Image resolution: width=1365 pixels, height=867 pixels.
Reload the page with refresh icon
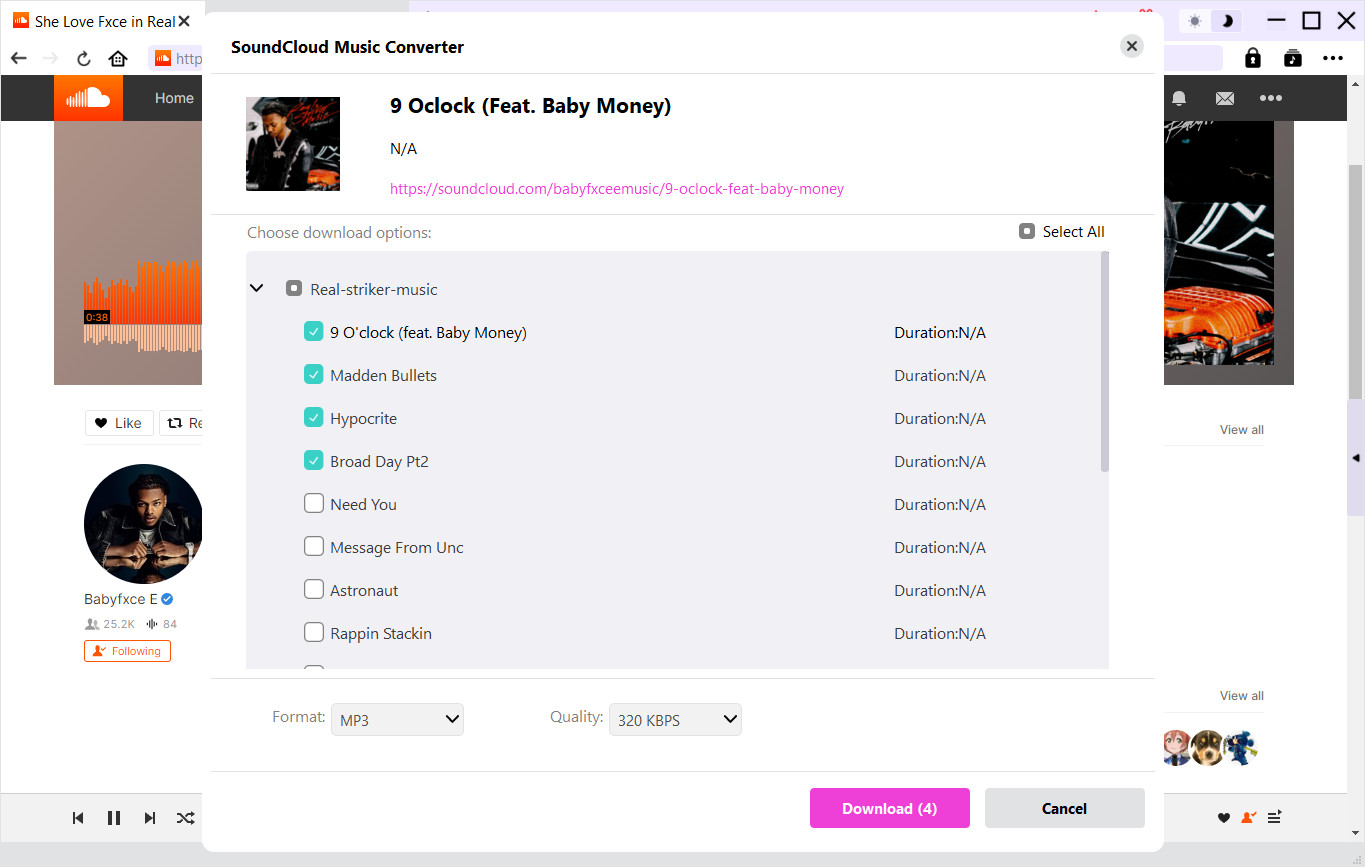(84, 58)
